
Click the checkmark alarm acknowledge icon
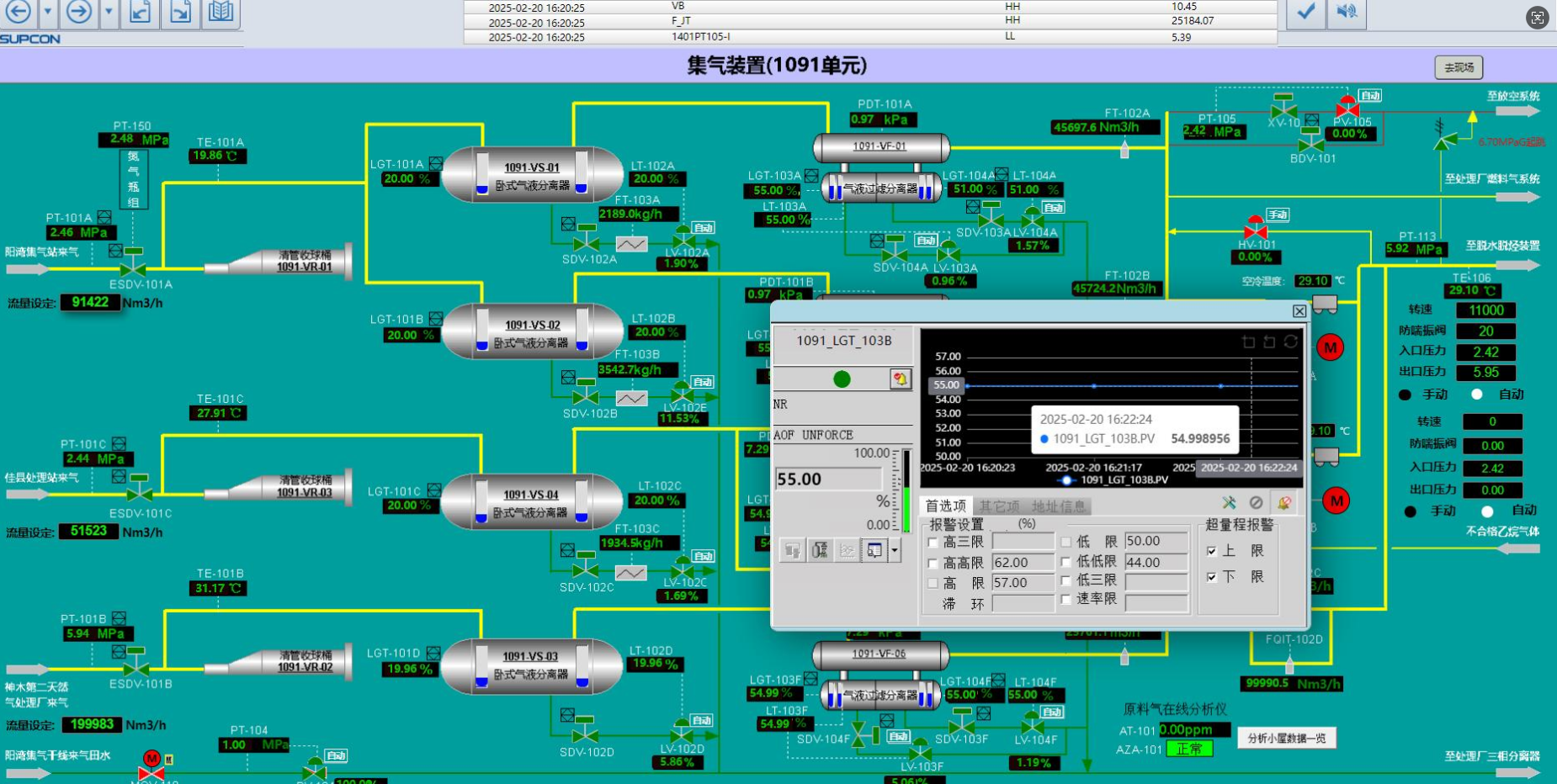pos(1305,12)
